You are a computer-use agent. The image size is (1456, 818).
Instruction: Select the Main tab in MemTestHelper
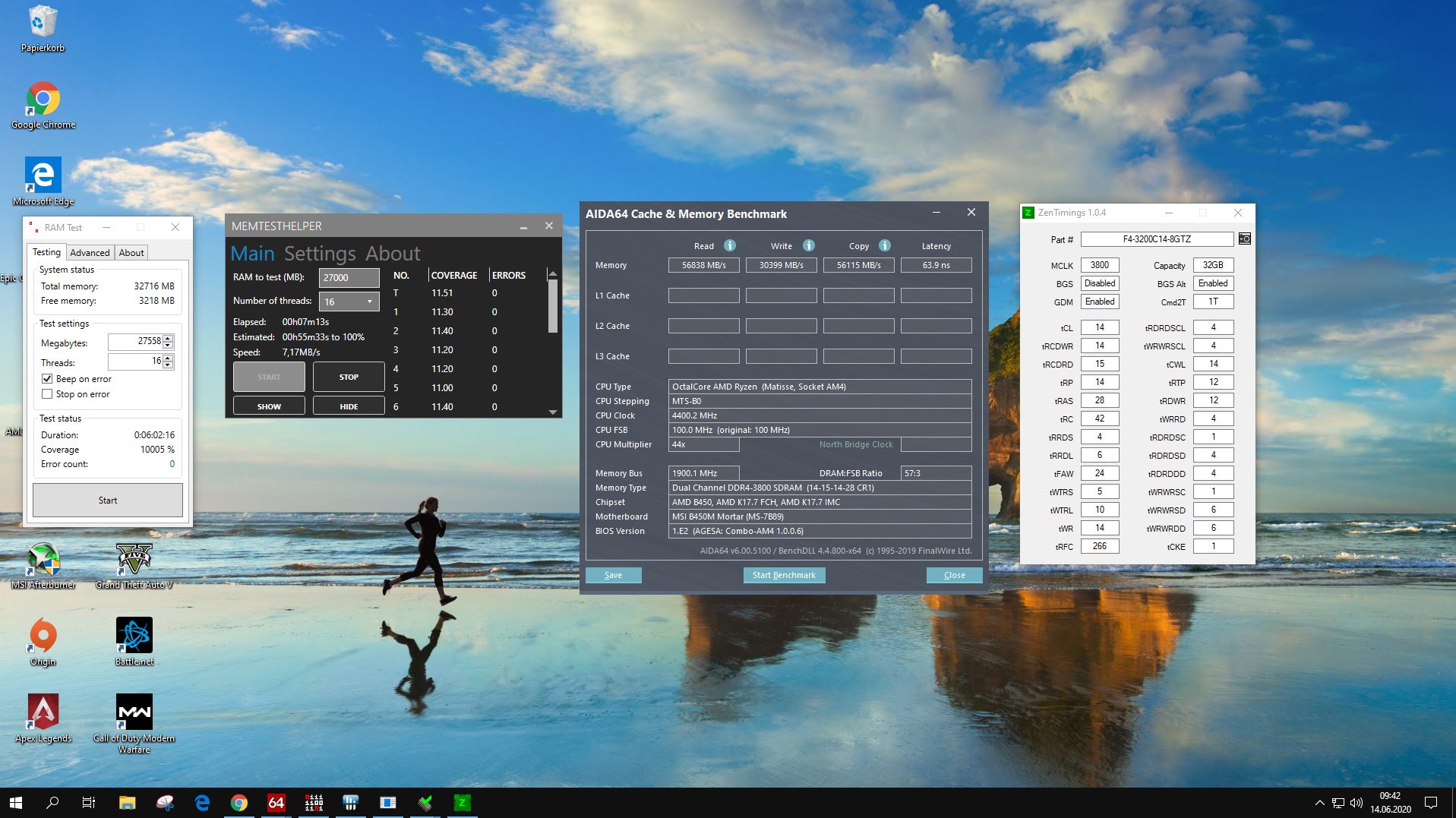(x=252, y=254)
